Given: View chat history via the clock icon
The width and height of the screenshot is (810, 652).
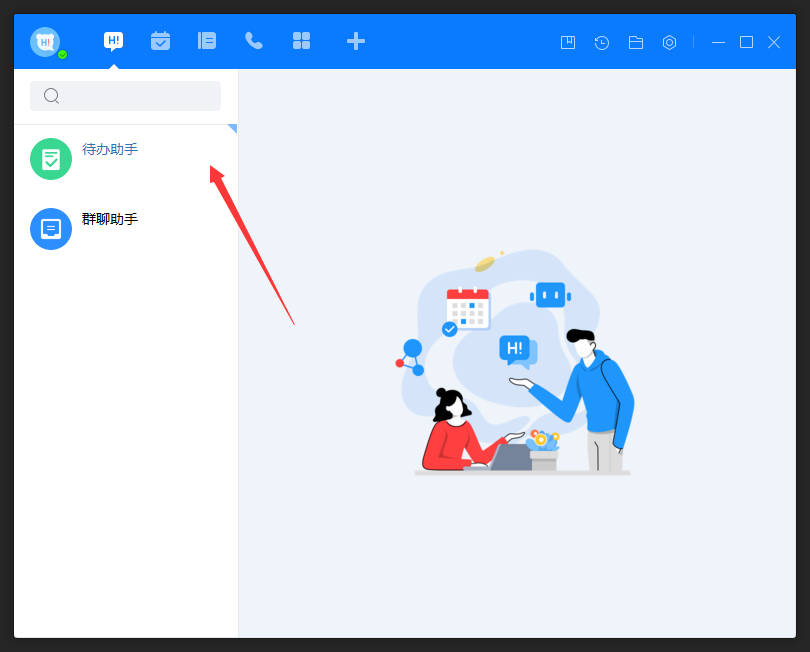Looking at the screenshot, I should coord(601,42).
